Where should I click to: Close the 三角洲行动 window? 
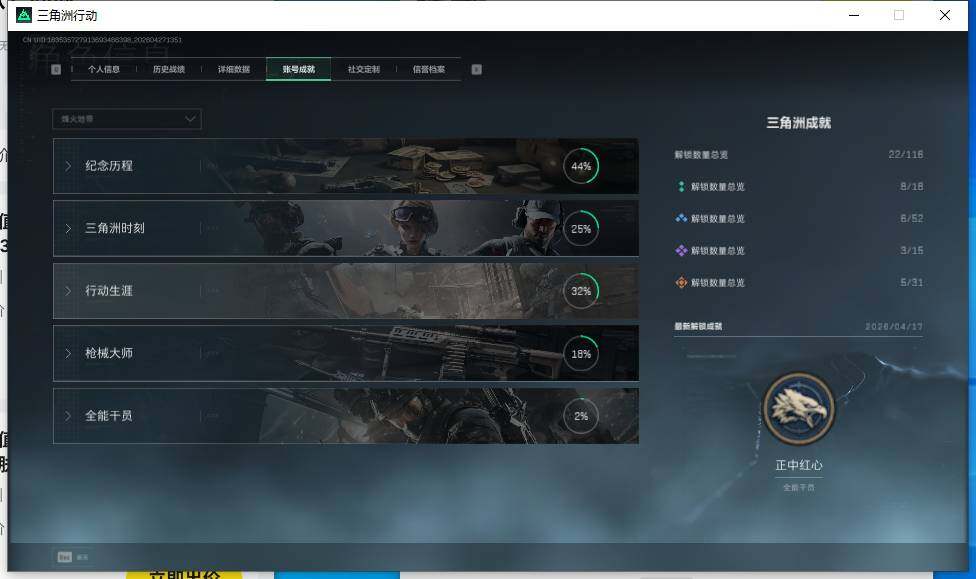945,15
